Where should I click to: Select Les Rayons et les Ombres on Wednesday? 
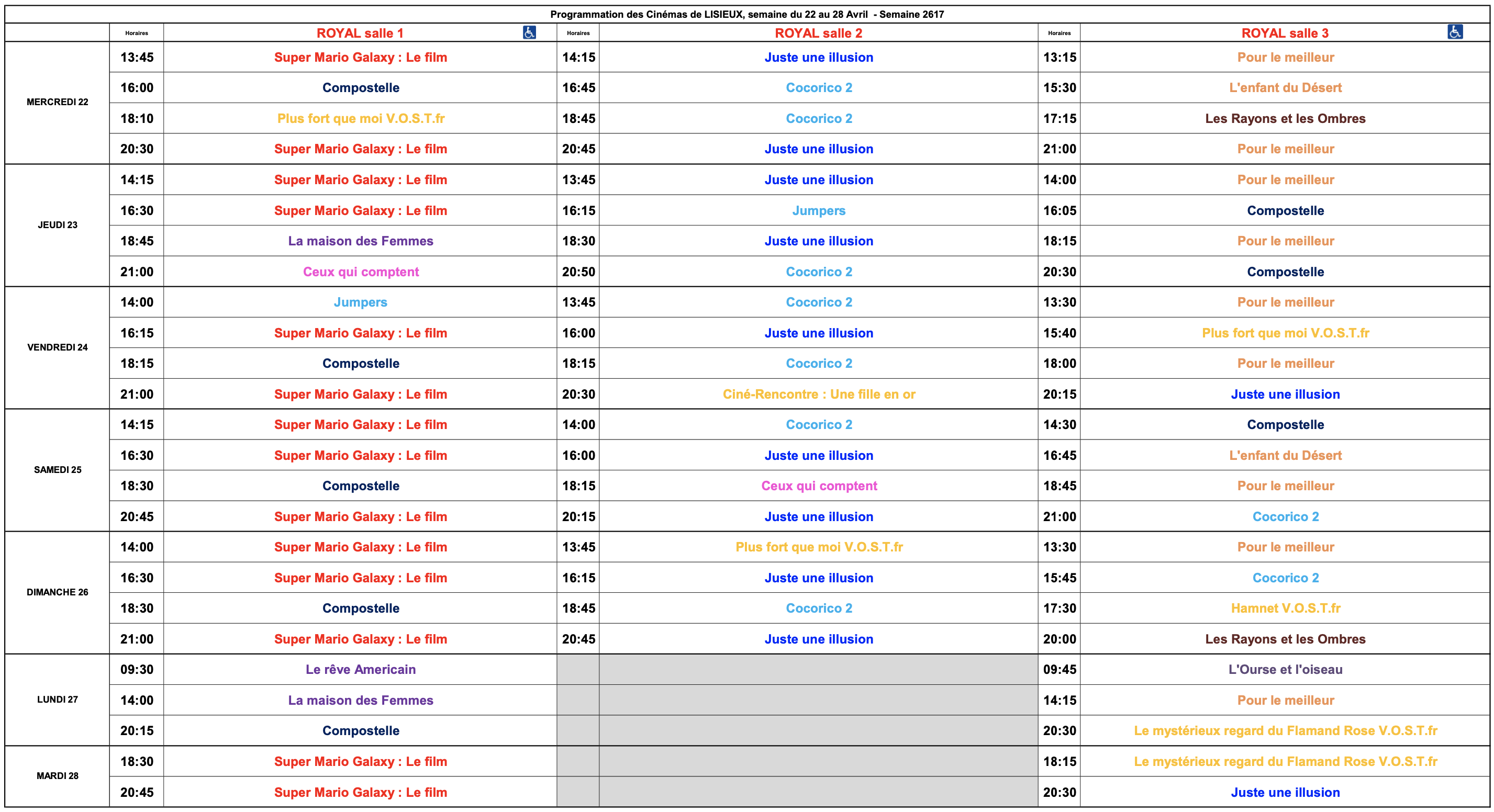click(x=1285, y=118)
